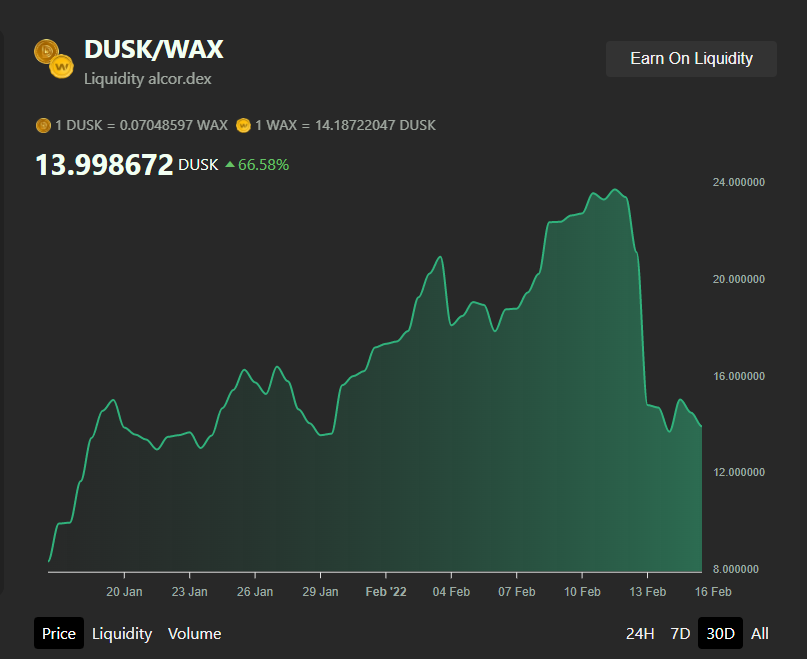This screenshot has height=659, width=807.
Task: Click the 20 Jan x-axis label
Action: [124, 592]
